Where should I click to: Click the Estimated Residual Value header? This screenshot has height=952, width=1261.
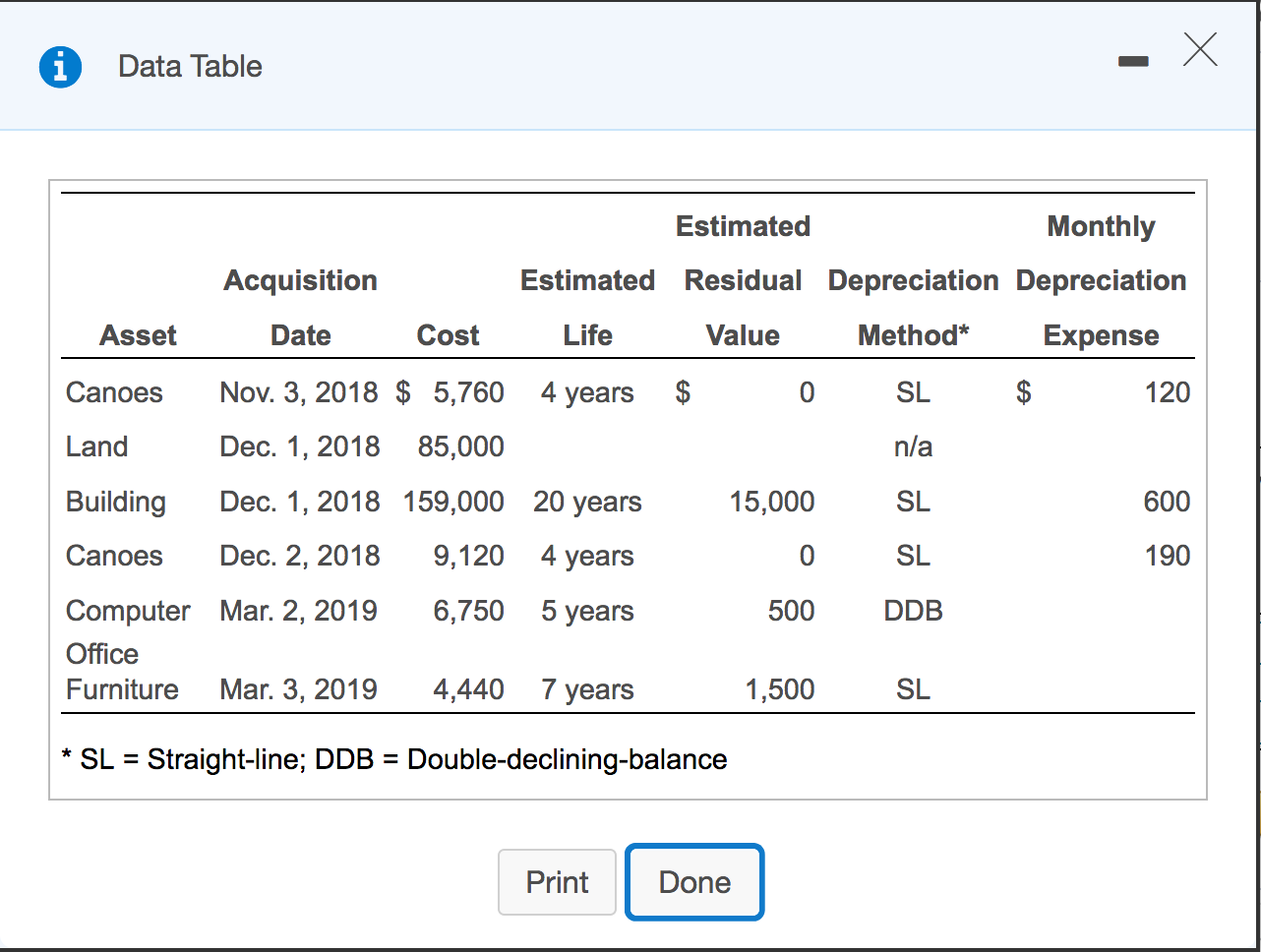[743, 280]
